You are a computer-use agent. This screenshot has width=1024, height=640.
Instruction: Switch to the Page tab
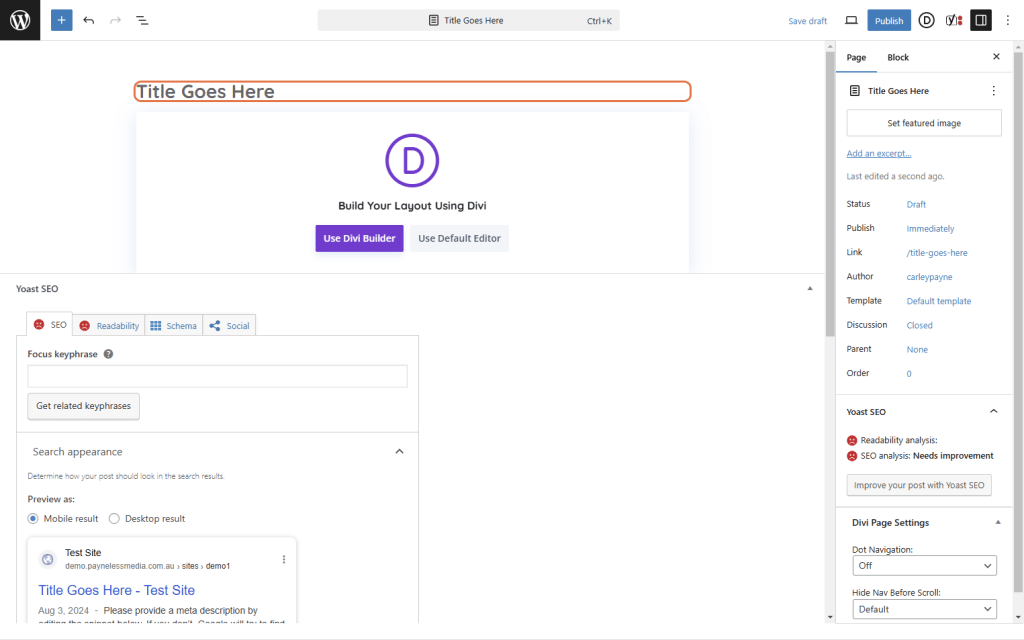(856, 57)
